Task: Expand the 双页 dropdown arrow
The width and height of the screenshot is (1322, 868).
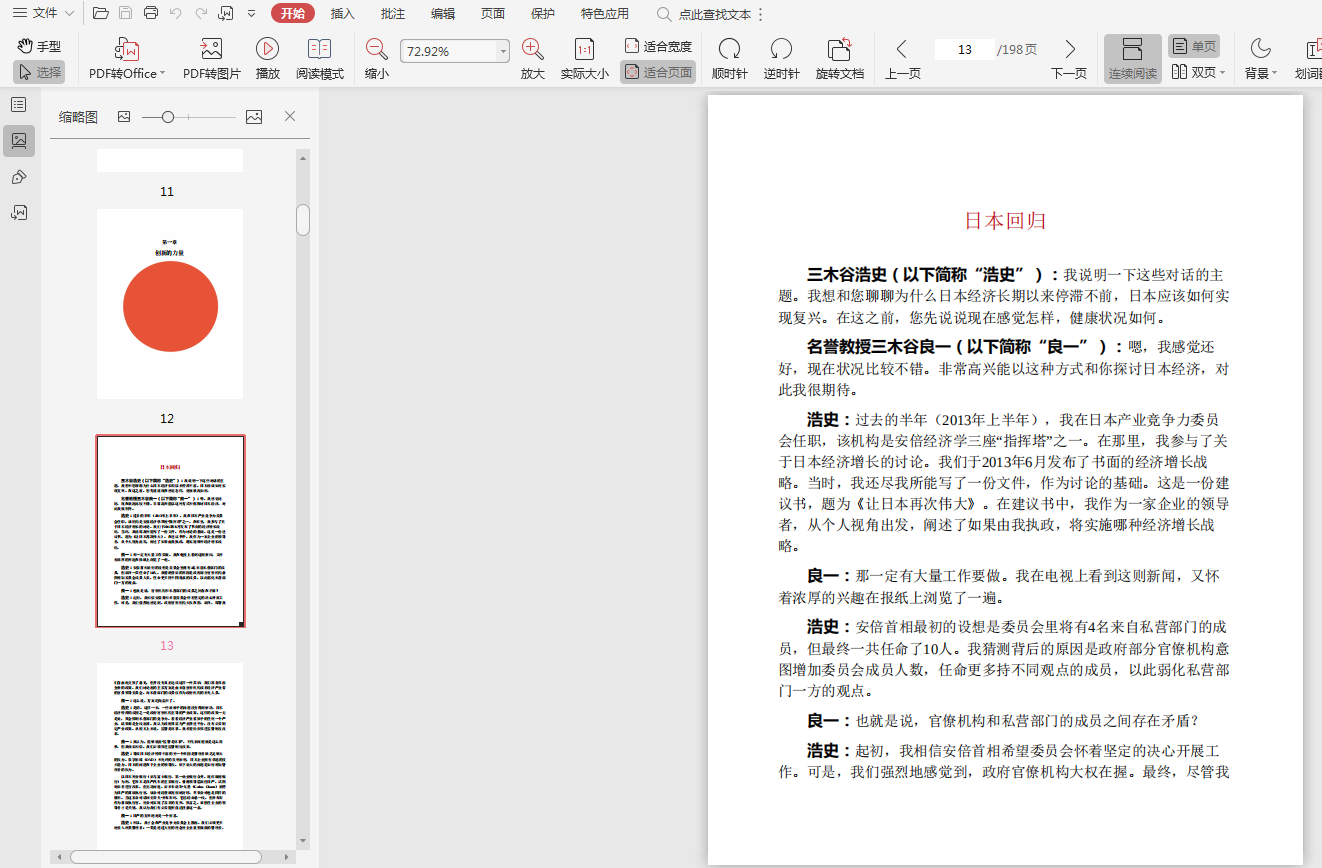Action: pos(1222,73)
